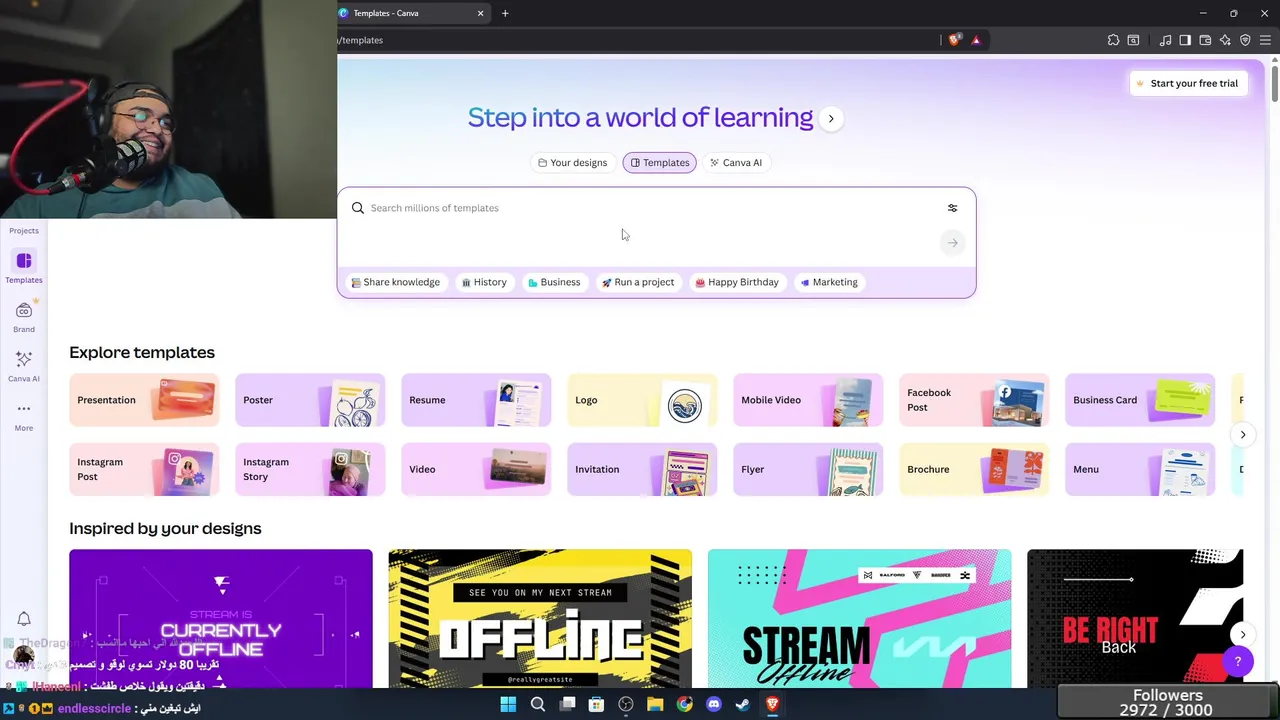Open Resume template category

(476, 400)
